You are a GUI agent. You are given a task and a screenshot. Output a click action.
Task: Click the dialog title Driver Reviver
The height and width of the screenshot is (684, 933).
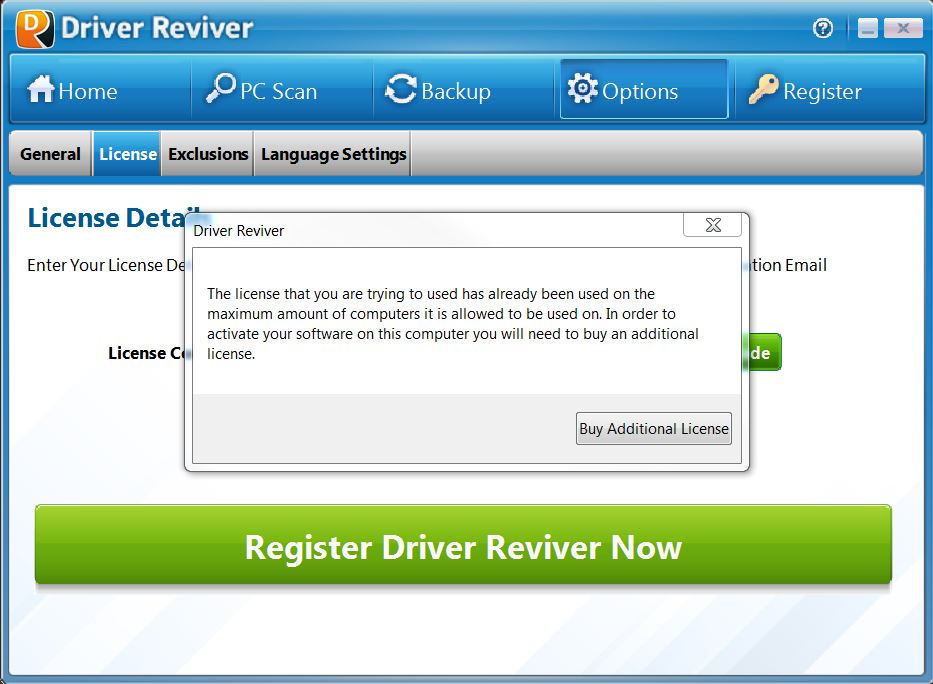coord(239,231)
